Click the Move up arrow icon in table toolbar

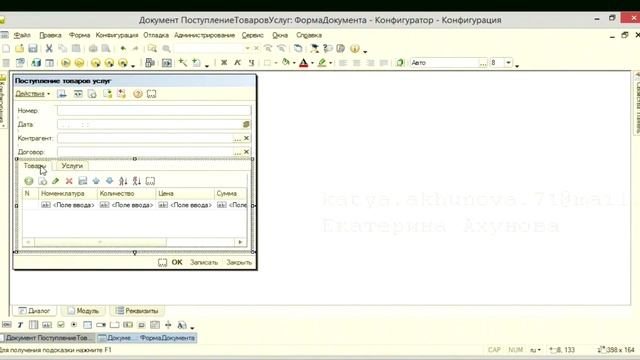[x=96, y=181]
